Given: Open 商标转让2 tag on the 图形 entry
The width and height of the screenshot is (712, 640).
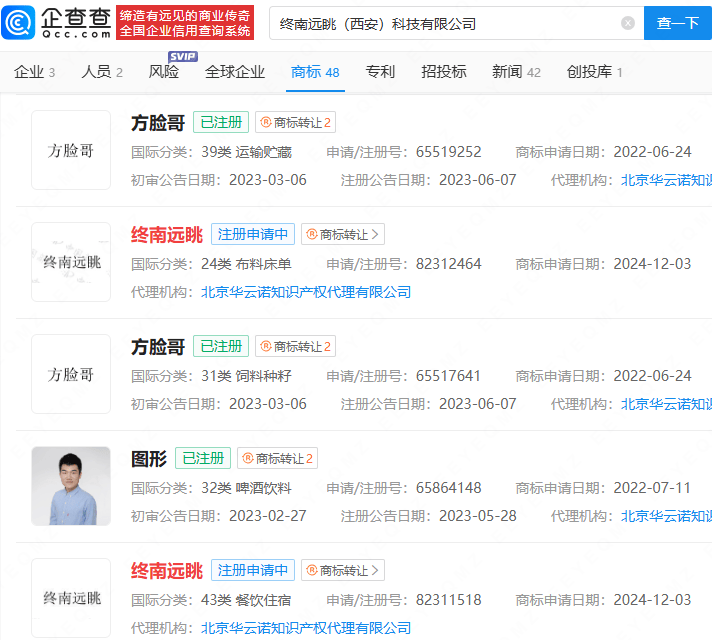Looking at the screenshot, I should coord(277,458).
